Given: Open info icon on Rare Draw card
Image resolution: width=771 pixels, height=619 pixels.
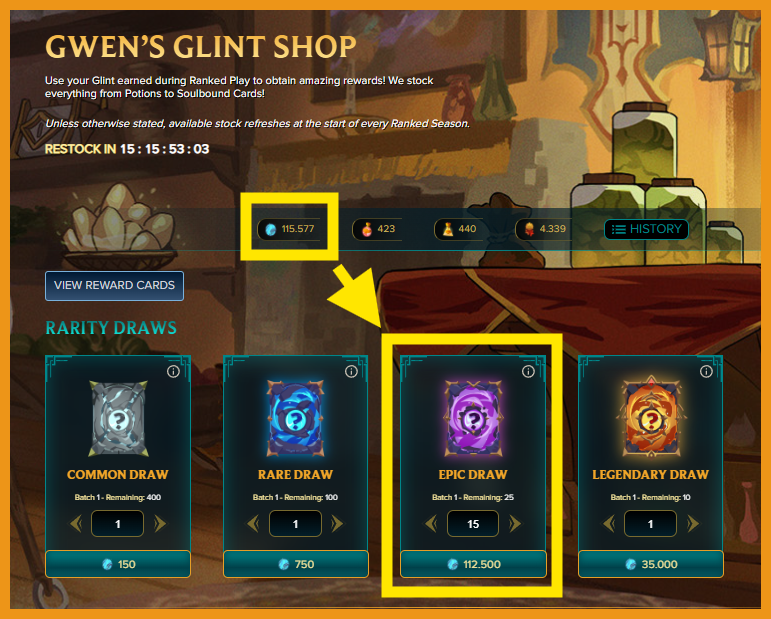Looking at the screenshot, I should pos(351,372).
